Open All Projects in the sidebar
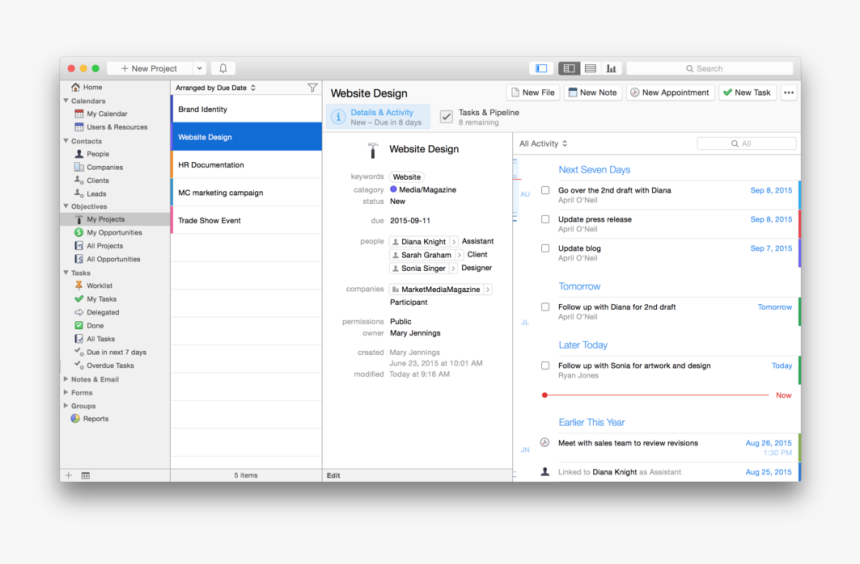The width and height of the screenshot is (860, 564). [99, 246]
